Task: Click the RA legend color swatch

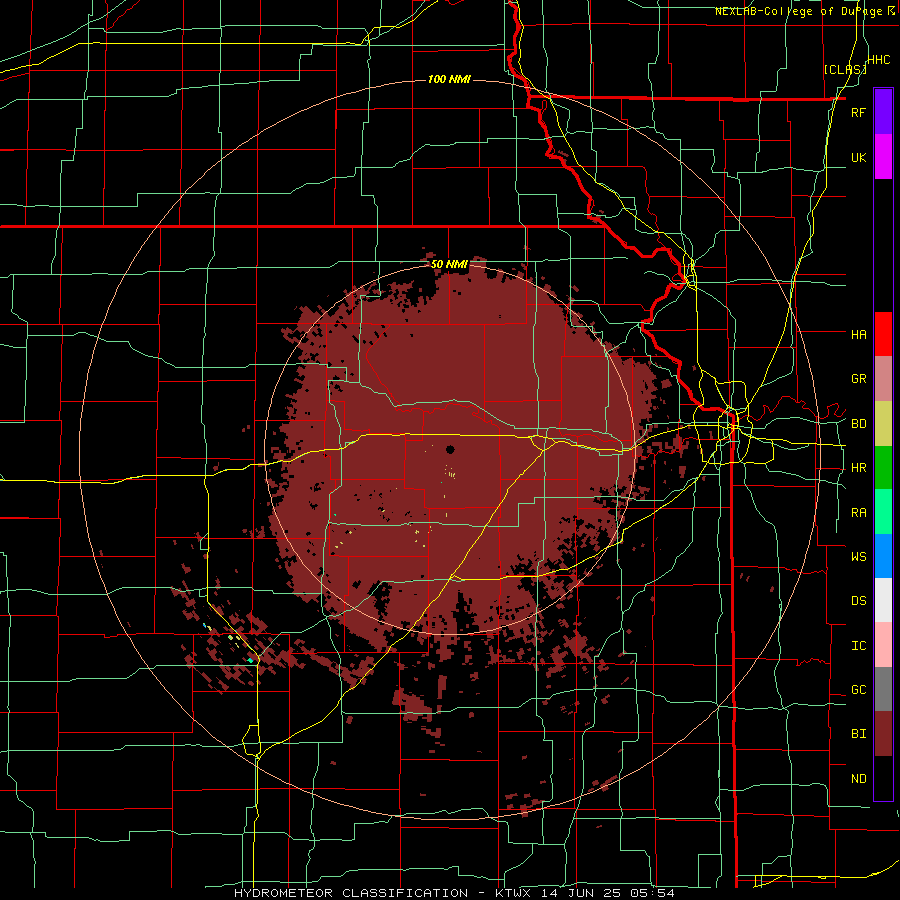Action: (x=883, y=512)
